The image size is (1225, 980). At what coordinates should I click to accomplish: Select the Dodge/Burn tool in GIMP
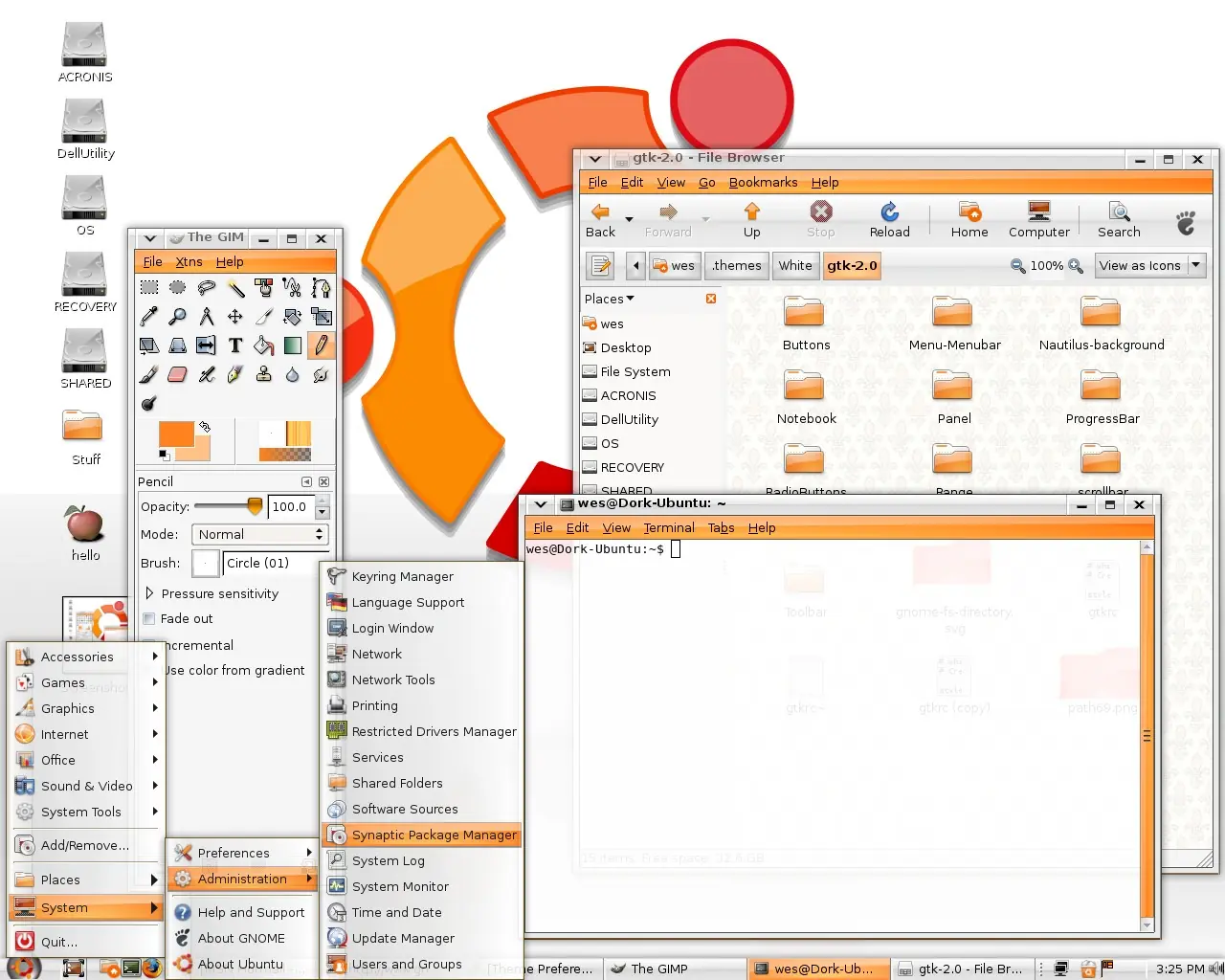pos(149,403)
